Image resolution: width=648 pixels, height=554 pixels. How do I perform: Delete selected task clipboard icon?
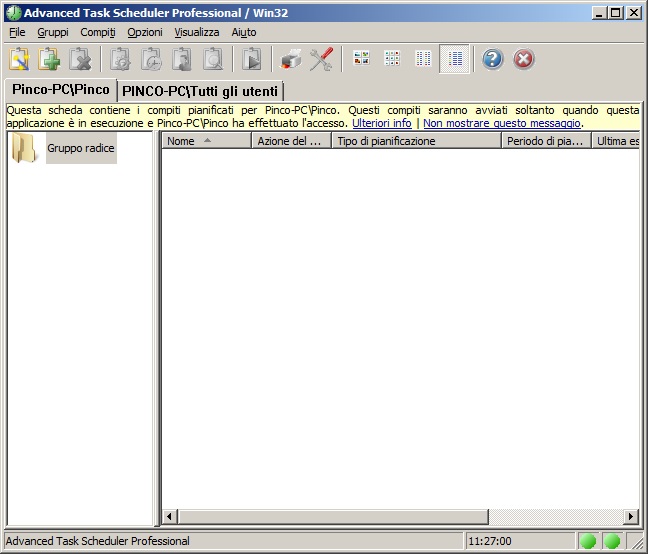click(x=80, y=59)
